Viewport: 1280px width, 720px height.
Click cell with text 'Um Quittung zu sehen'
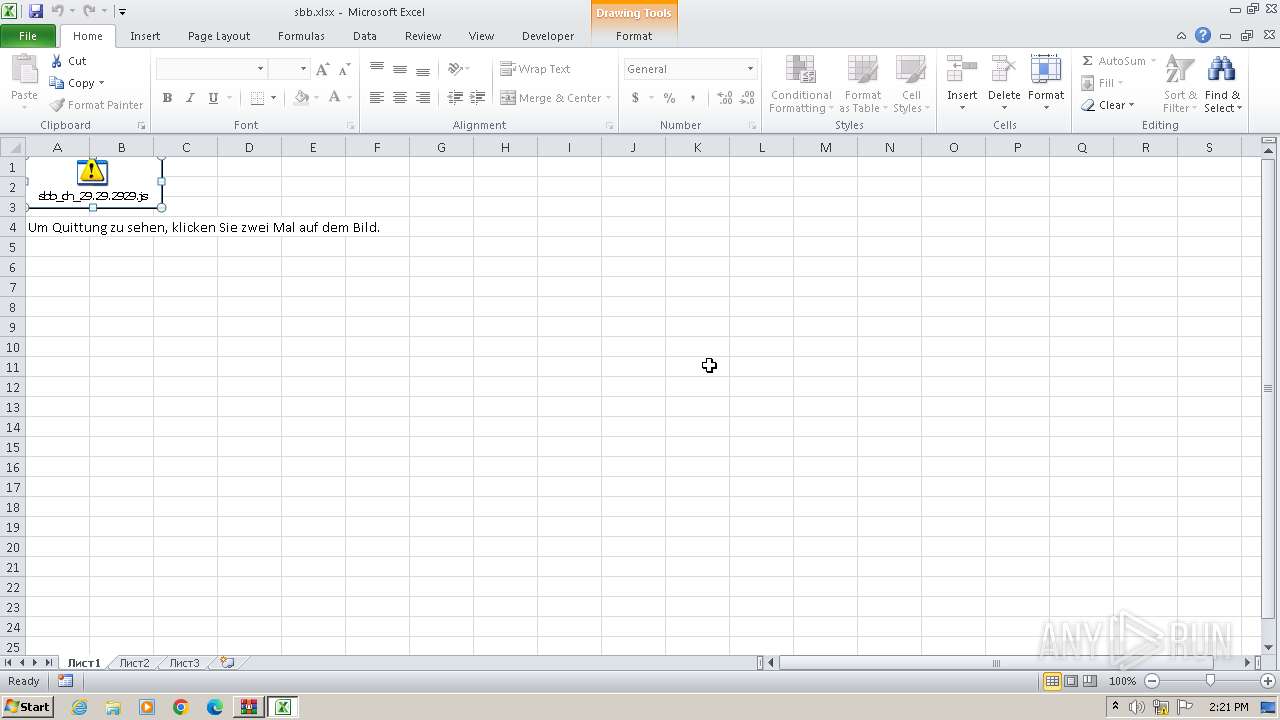pyautogui.click(x=204, y=227)
